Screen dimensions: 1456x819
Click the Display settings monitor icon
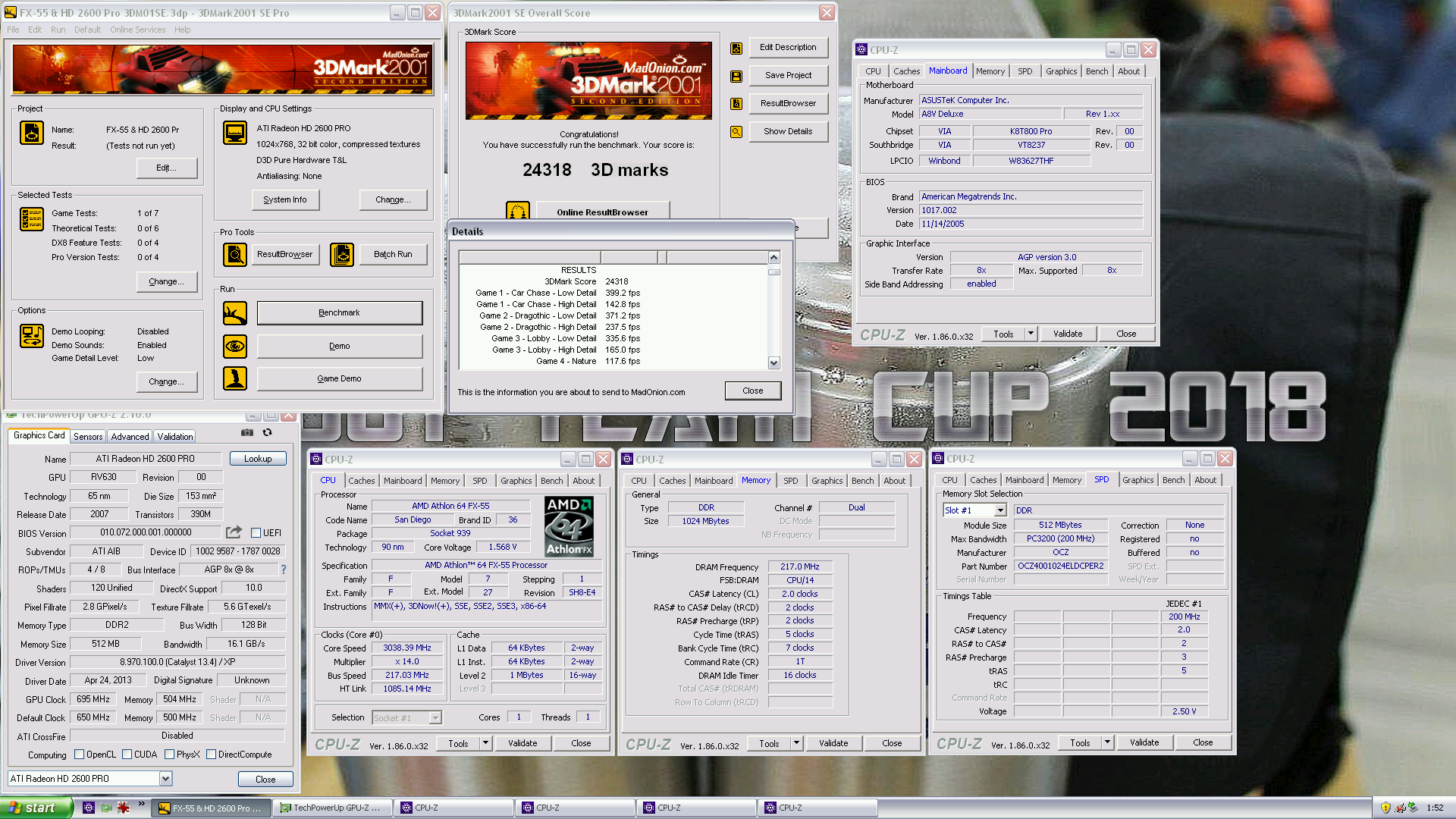click(x=235, y=133)
